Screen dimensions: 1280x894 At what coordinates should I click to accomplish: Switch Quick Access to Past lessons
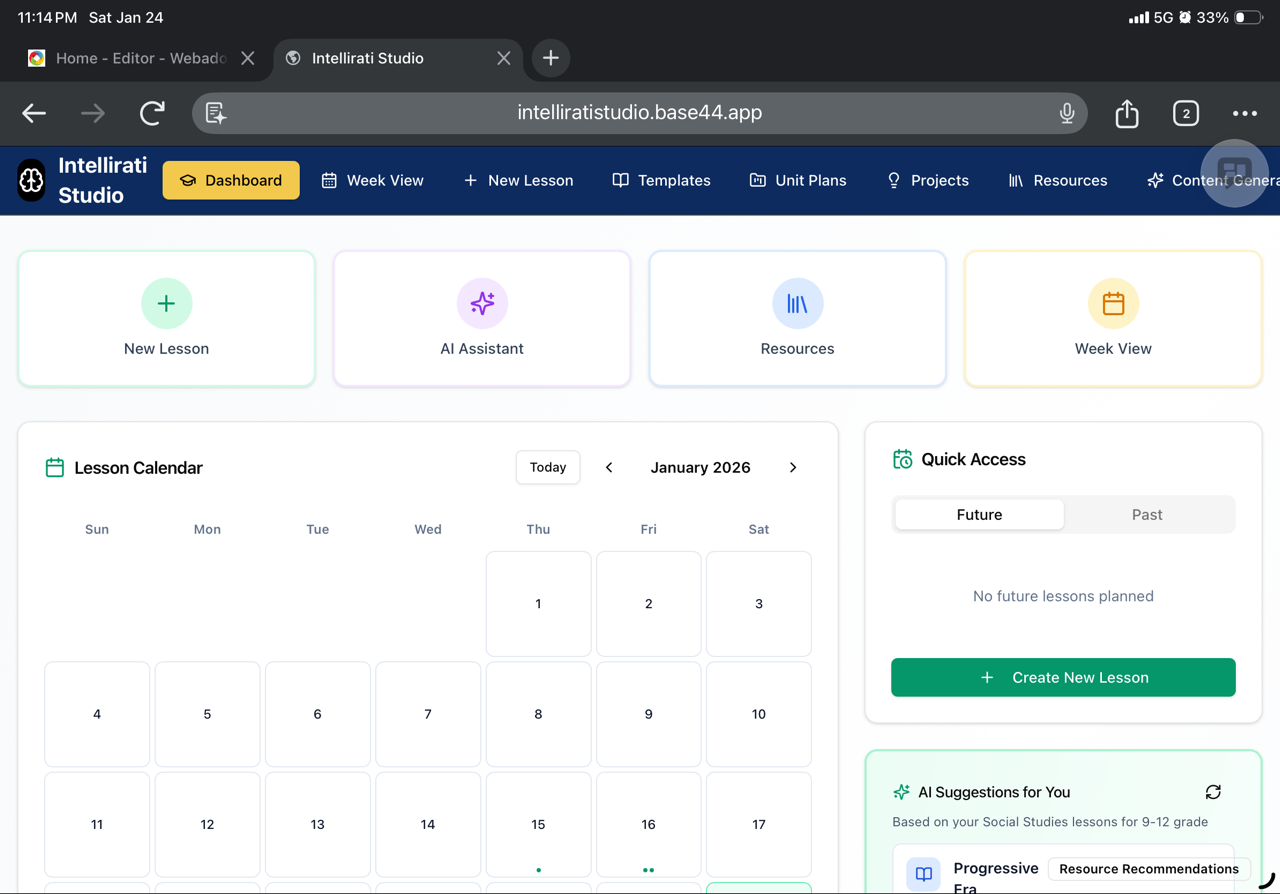coord(1147,515)
